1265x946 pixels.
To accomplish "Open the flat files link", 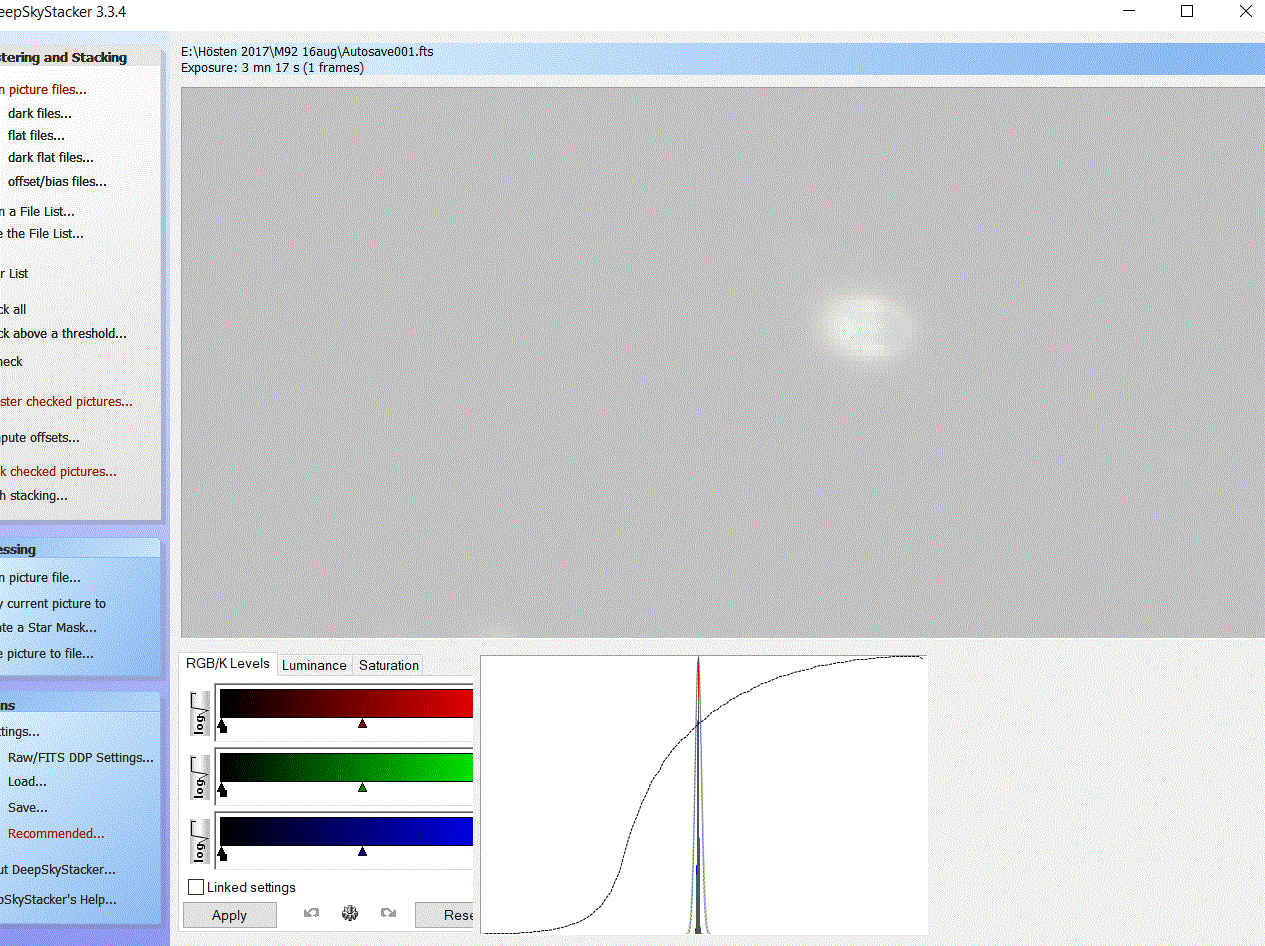I will (x=36, y=135).
